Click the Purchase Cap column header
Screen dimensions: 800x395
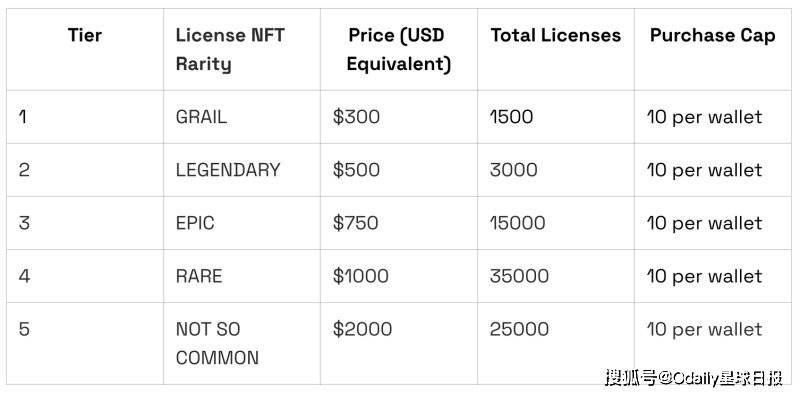pos(713,35)
